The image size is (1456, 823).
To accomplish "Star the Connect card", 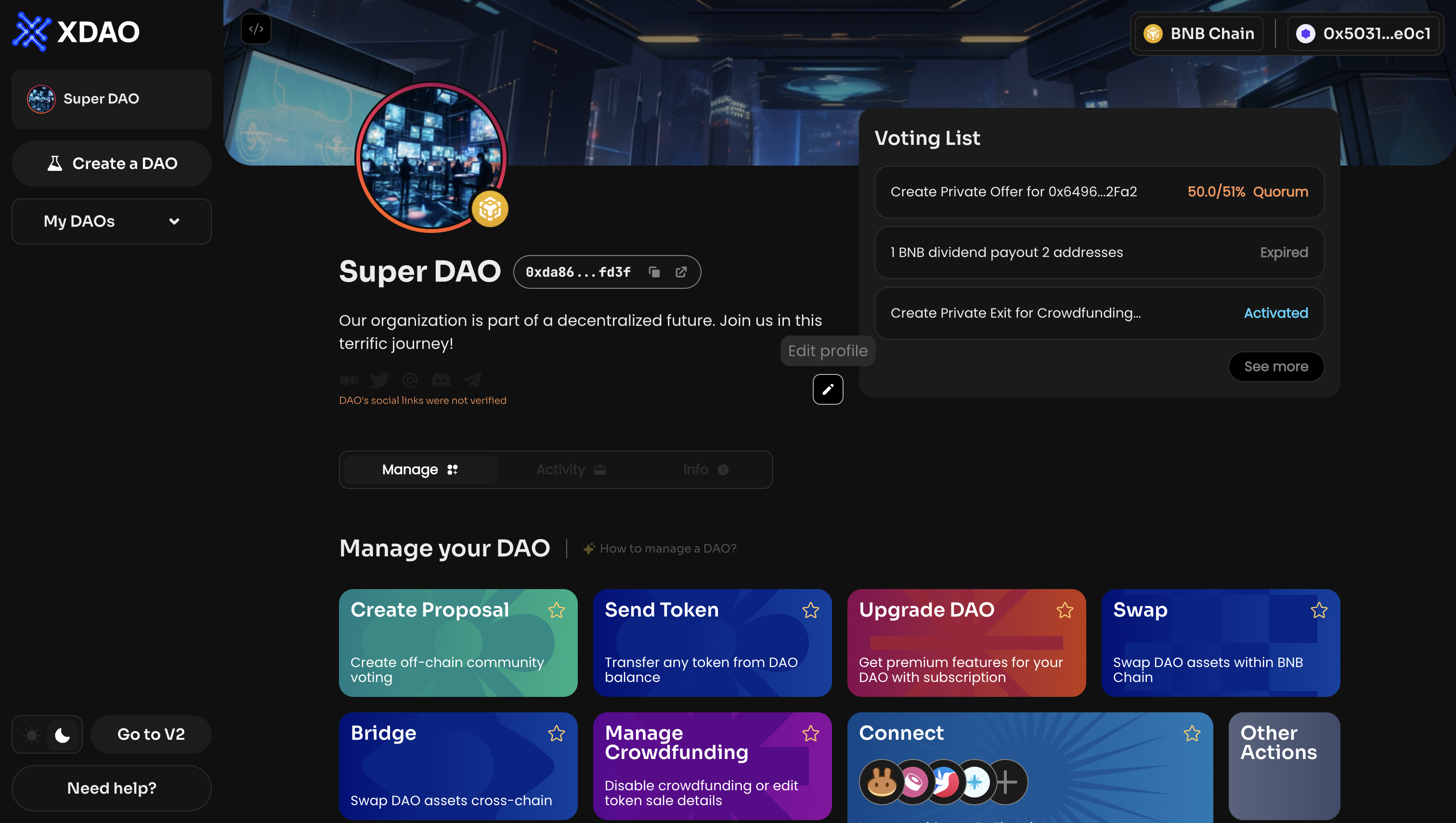I will tap(1192, 733).
